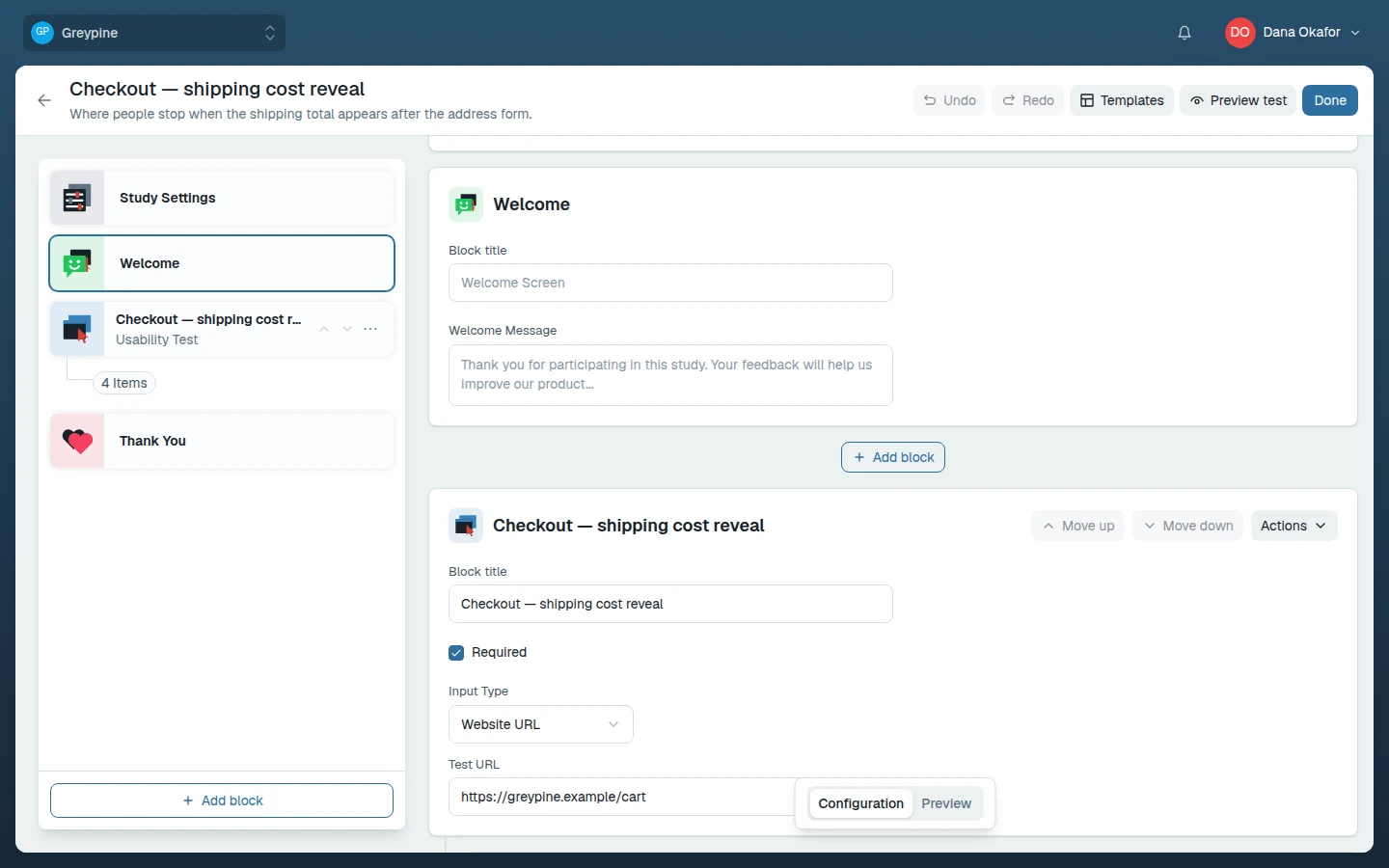Image resolution: width=1389 pixels, height=868 pixels.
Task: Click Preview test button
Action: pyautogui.click(x=1239, y=100)
